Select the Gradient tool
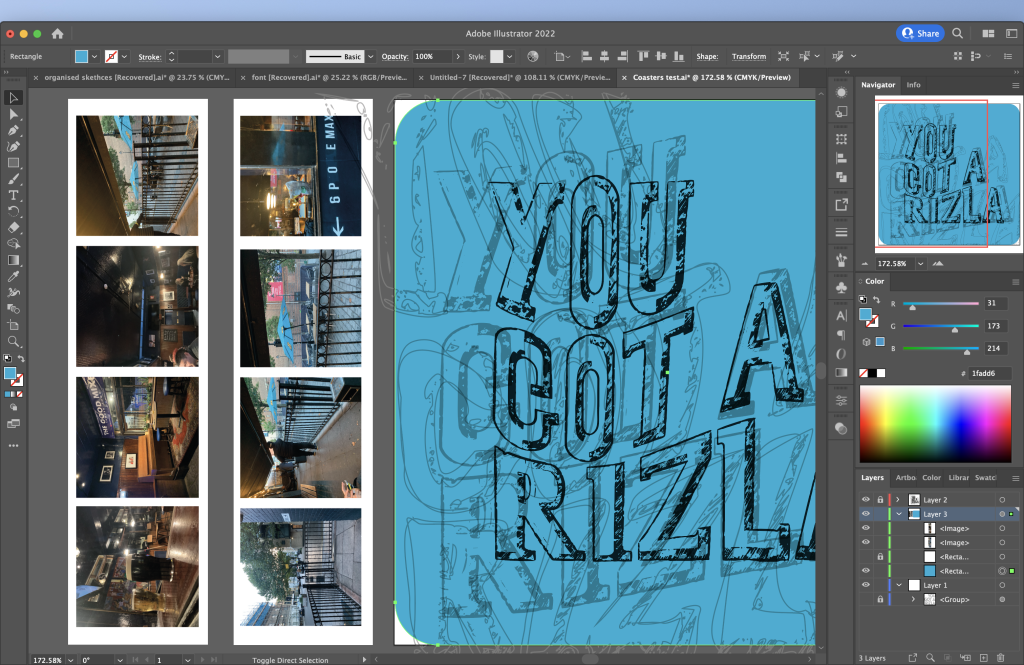Screen dimensions: 1024x665 (x=13, y=260)
